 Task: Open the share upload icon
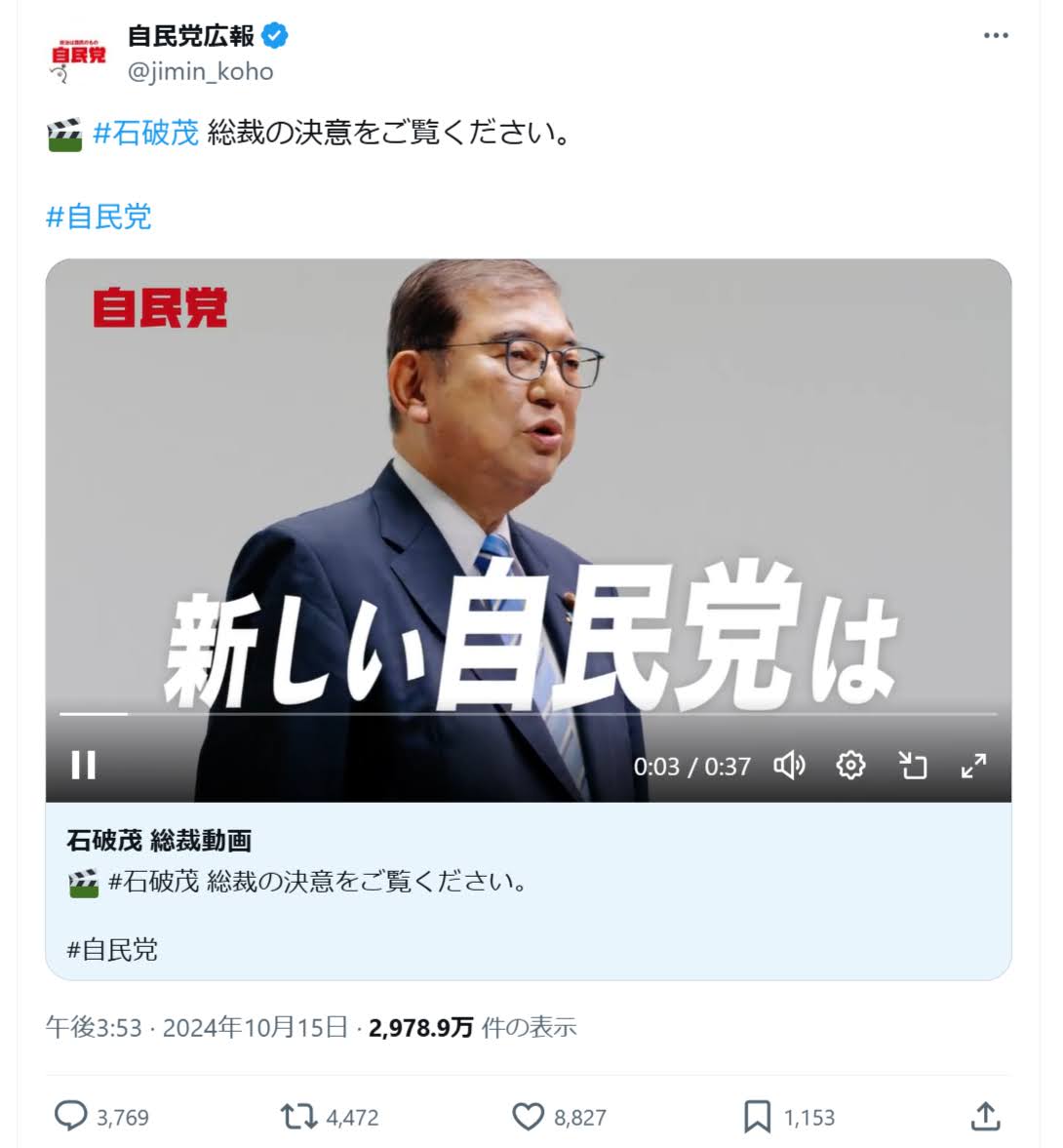(x=985, y=1117)
